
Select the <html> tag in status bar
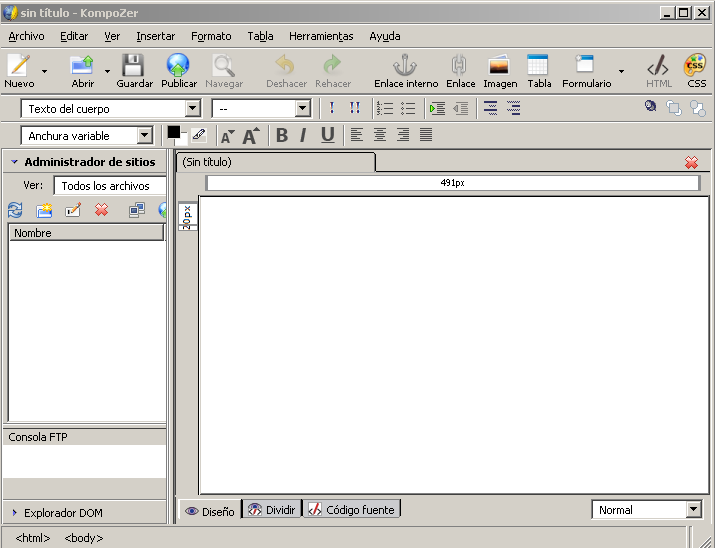(32, 538)
